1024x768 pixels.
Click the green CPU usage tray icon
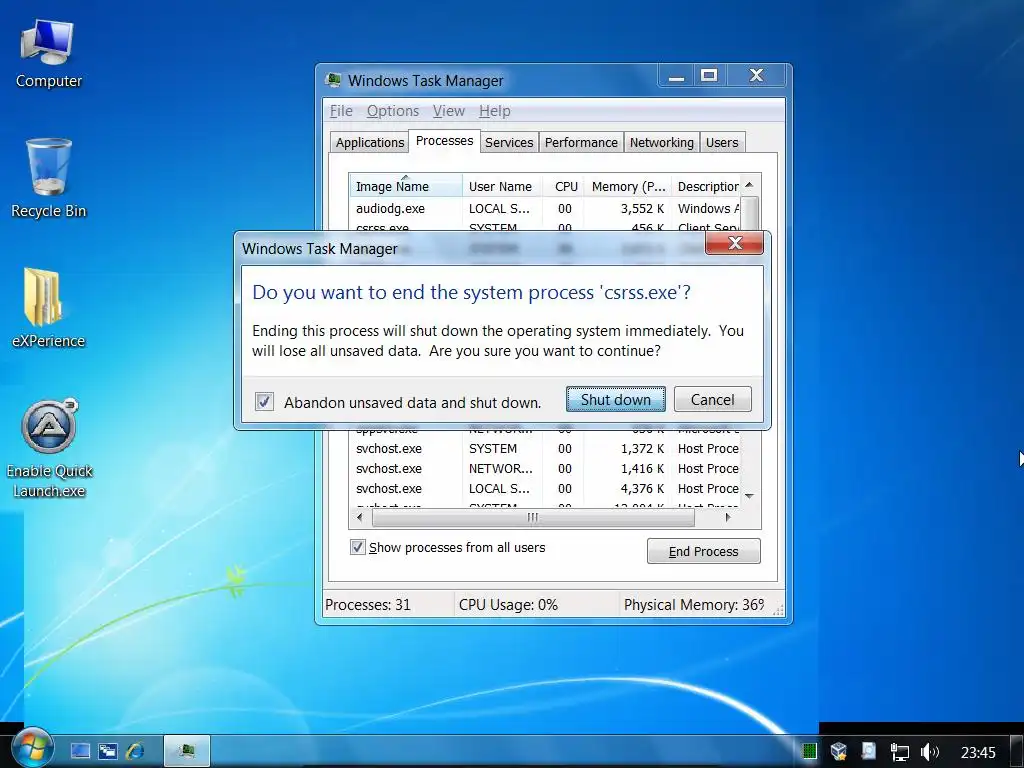click(809, 752)
